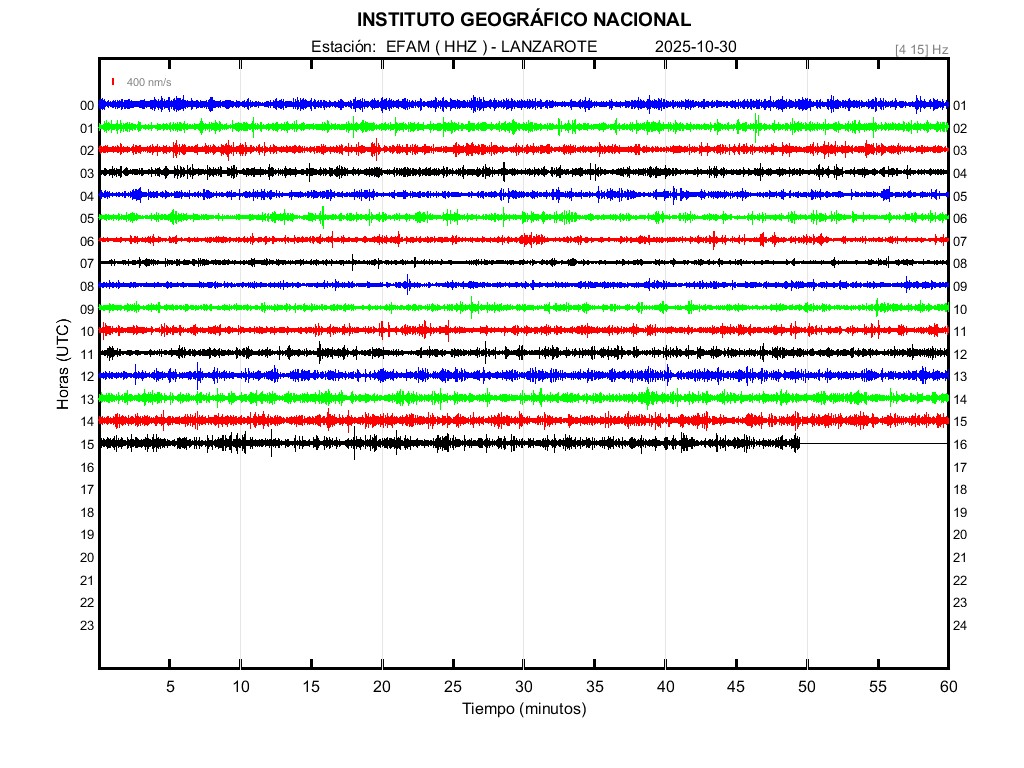The height and width of the screenshot is (768, 1024).
Task: Click the left-side hour label 00
Action: [87, 106]
